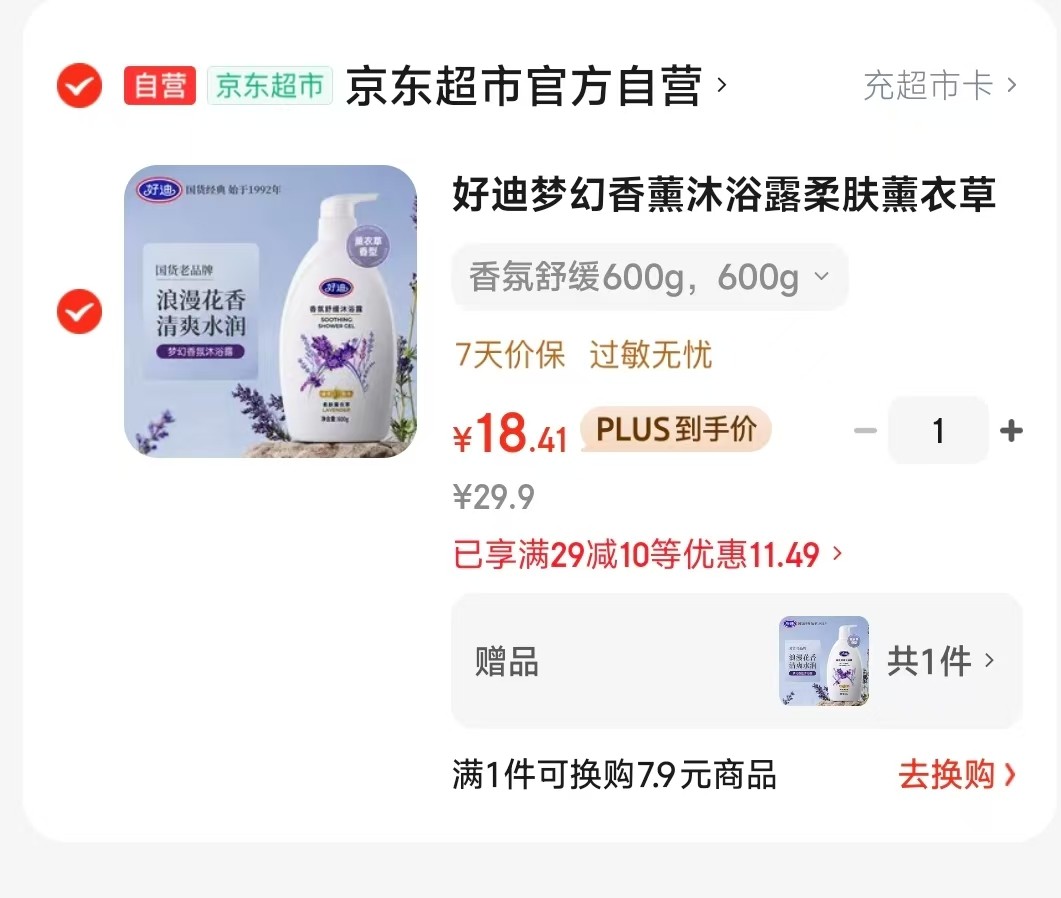The image size is (1061, 898).
Task: Open 充超市卡 recharge link
Action: [939, 85]
